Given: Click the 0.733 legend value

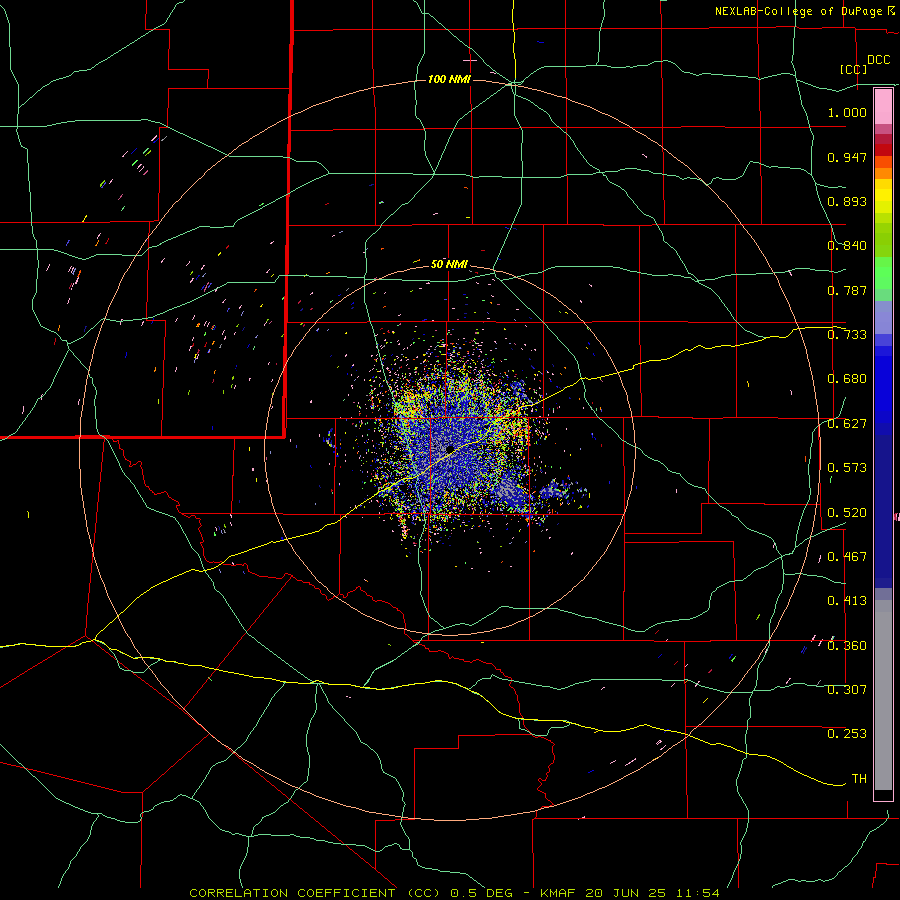Looking at the screenshot, I should 847,335.
